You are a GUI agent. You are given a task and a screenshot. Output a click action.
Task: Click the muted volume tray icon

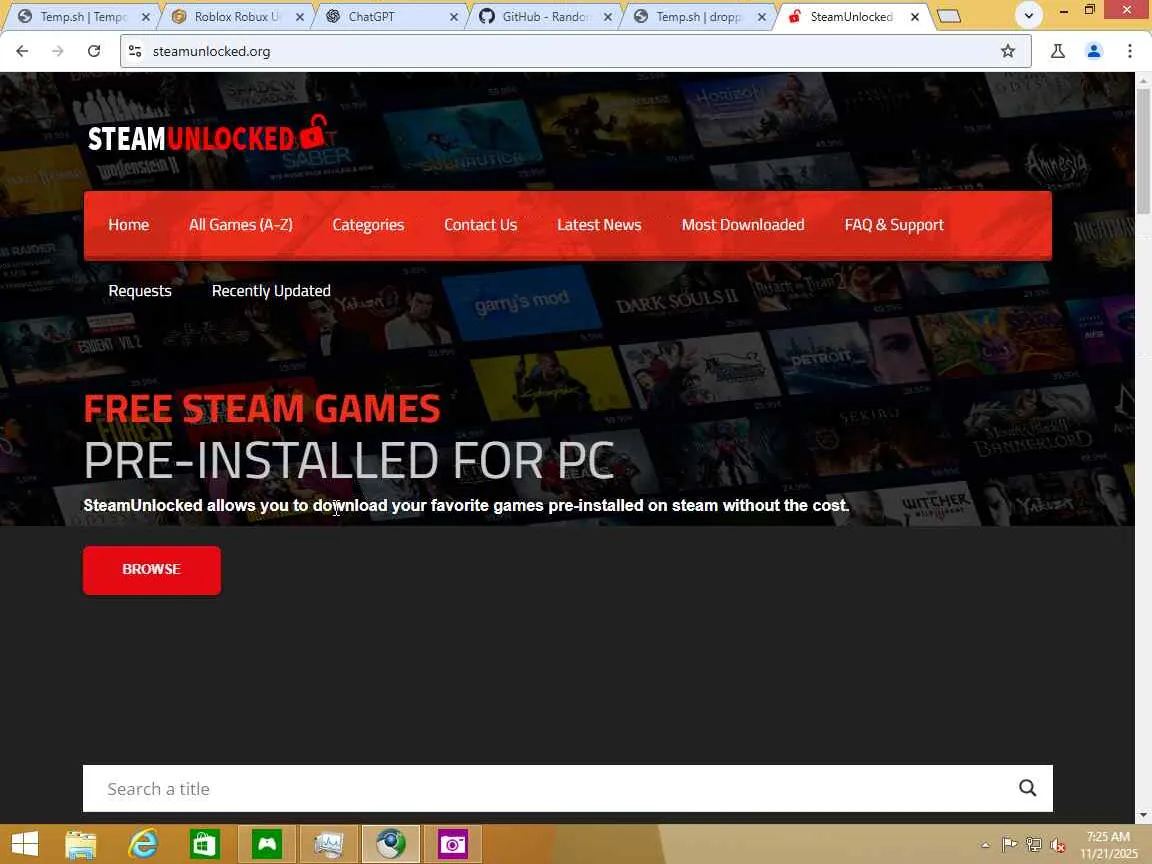coord(1058,844)
